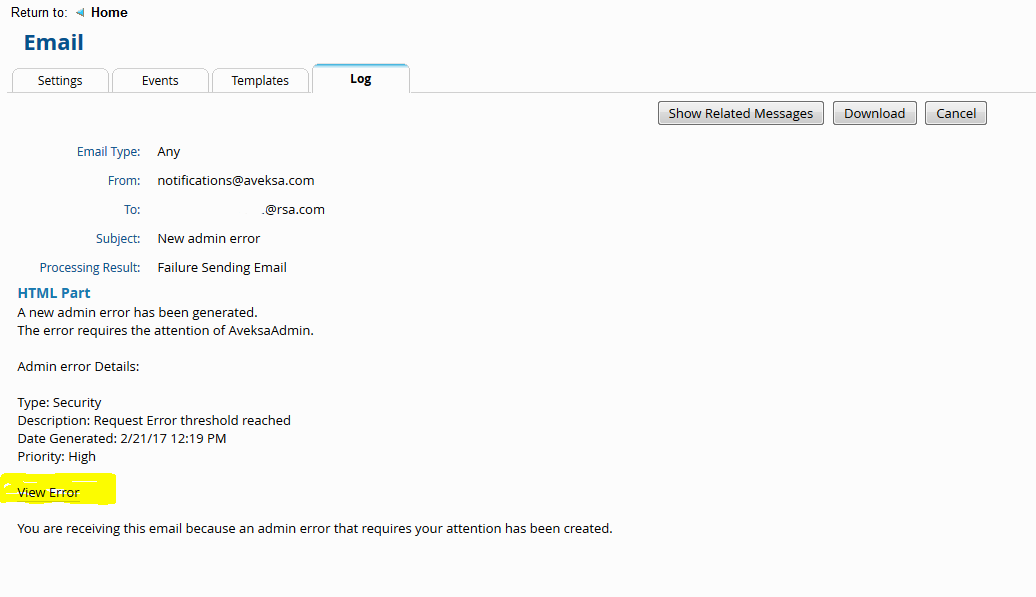Click the subject text New admin error
The height and width of the screenshot is (597, 1036).
coord(209,239)
